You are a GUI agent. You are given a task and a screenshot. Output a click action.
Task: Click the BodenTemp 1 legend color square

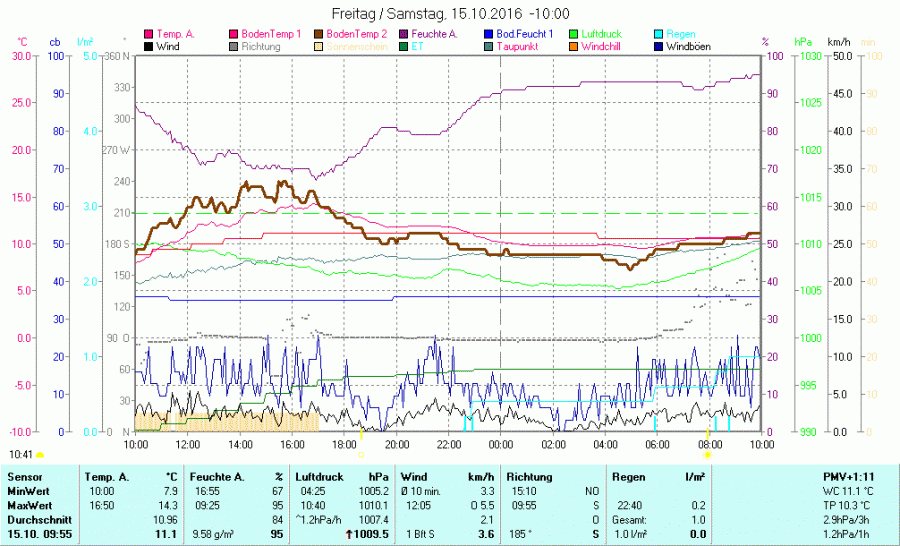tap(234, 34)
